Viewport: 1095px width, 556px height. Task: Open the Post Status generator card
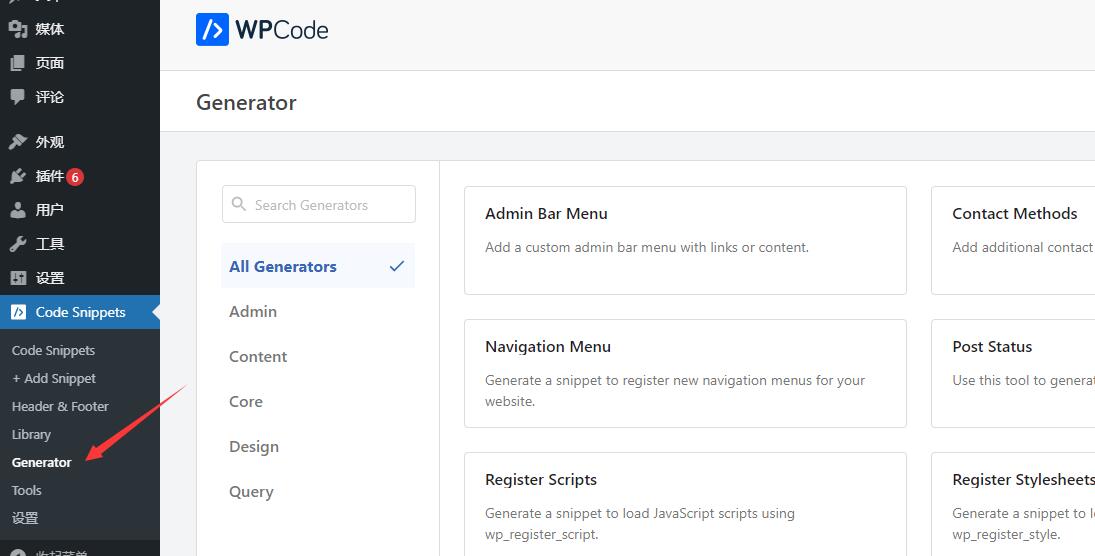1013,374
